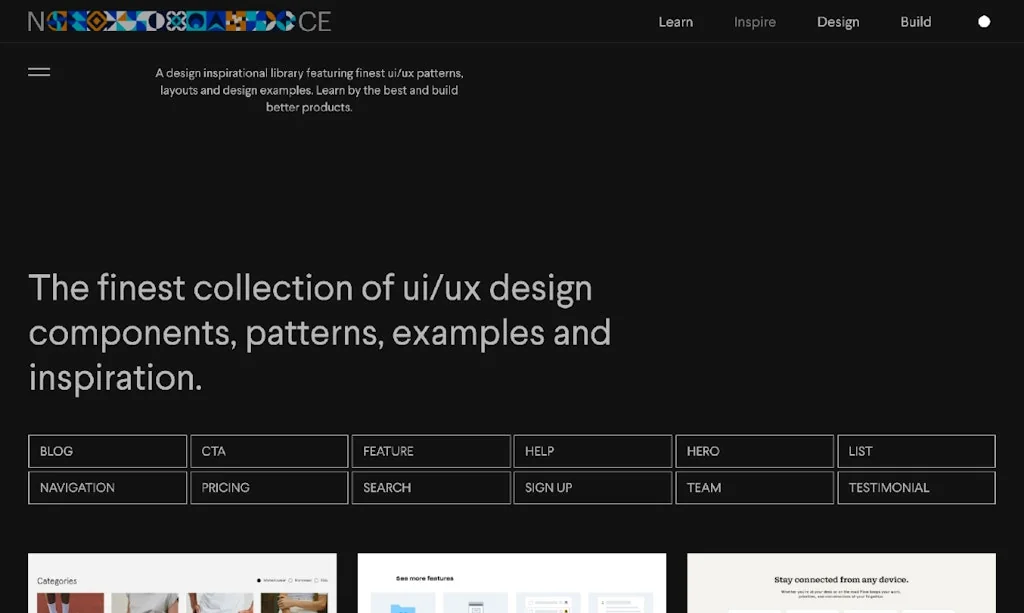Select the rightmost radio filter in Categories preview
Viewport: 1024px width, 613px height.
[x=315, y=580]
